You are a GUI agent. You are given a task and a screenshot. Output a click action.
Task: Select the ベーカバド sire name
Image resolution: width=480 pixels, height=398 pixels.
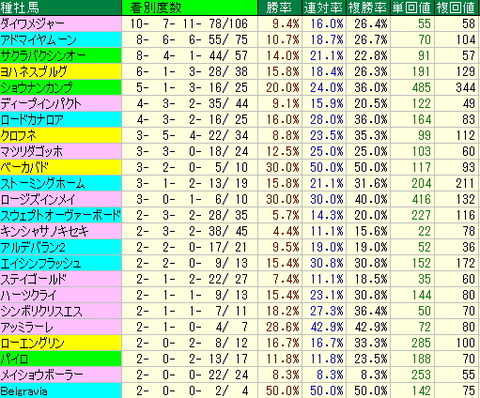click(25, 168)
